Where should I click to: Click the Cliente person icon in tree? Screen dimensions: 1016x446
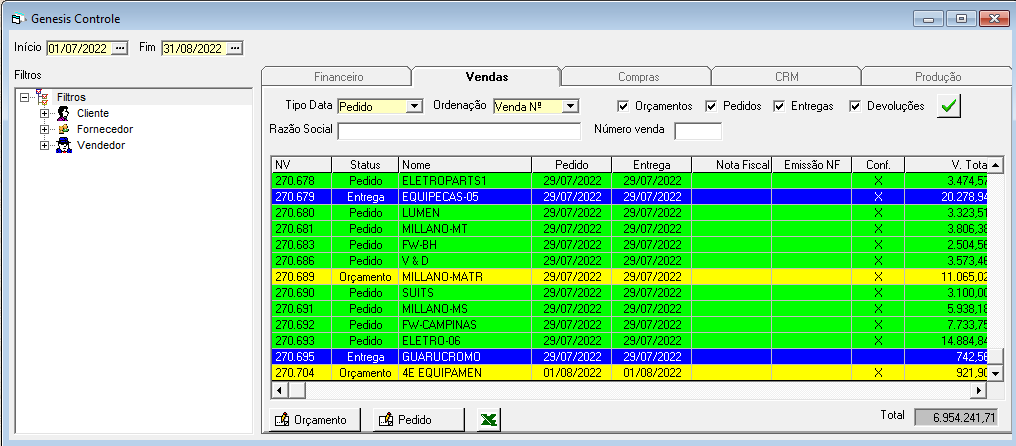[64, 113]
